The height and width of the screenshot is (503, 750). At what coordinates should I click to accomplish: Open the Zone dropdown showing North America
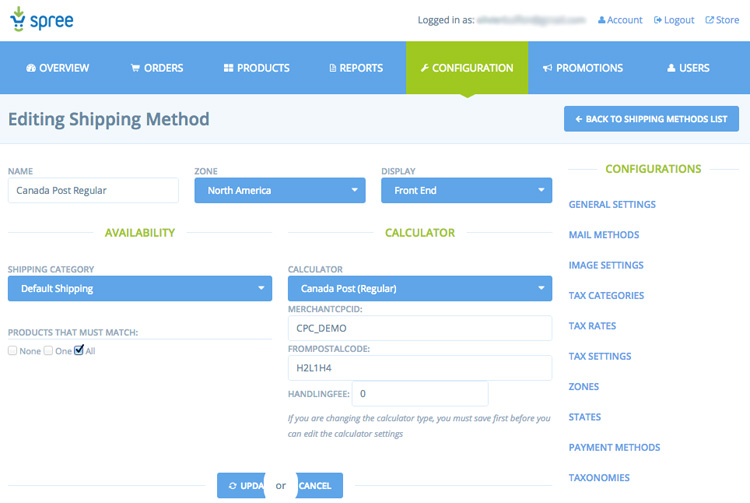(280, 190)
